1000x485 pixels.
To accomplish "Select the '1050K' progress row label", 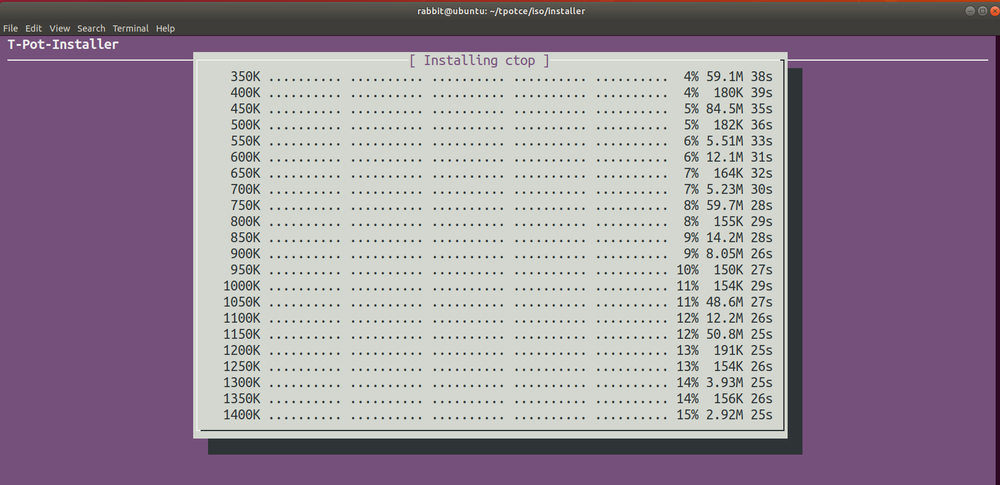I will pyautogui.click(x=242, y=302).
